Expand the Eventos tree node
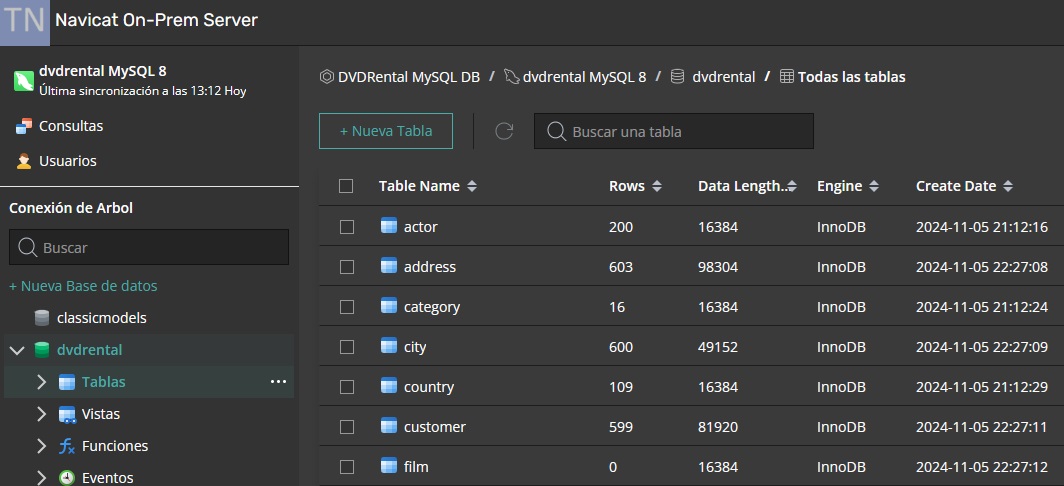The width and height of the screenshot is (1064, 486). click(x=41, y=478)
